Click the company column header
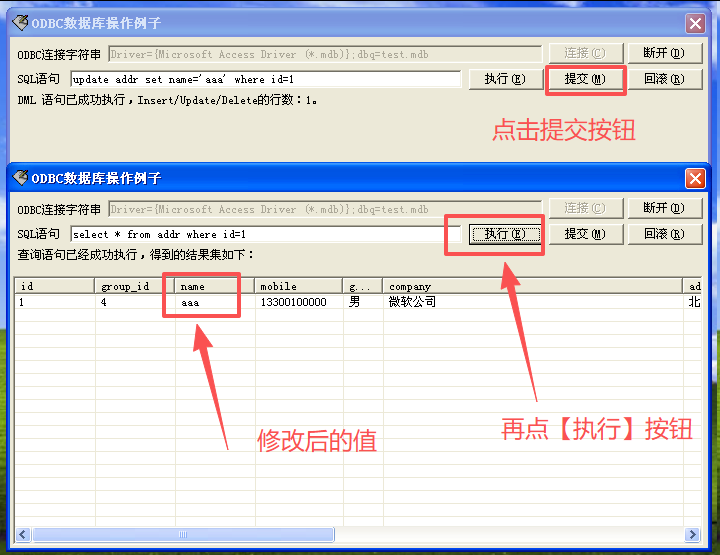This screenshot has height=555, width=720. point(533,286)
